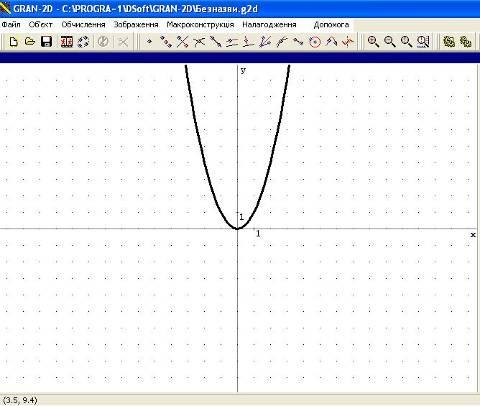Viewport: 480px width, 406px height.
Task: Click the Zoom in magnifier icon
Action: [x=373, y=42]
